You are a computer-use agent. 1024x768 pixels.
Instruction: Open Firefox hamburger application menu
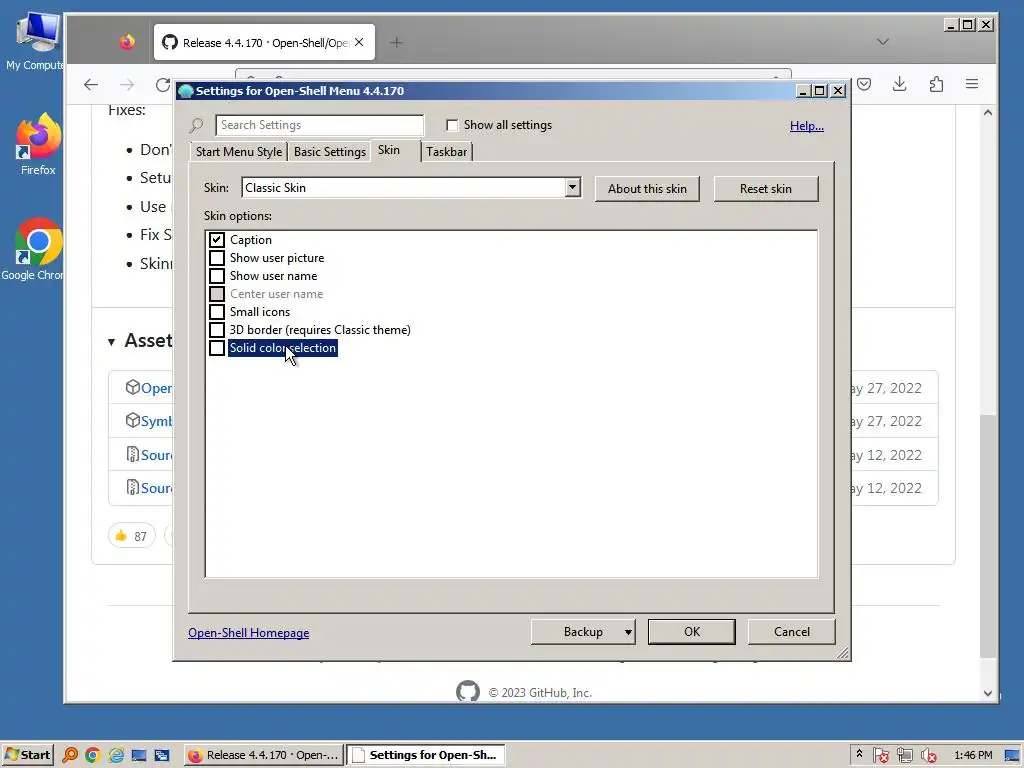[972, 84]
